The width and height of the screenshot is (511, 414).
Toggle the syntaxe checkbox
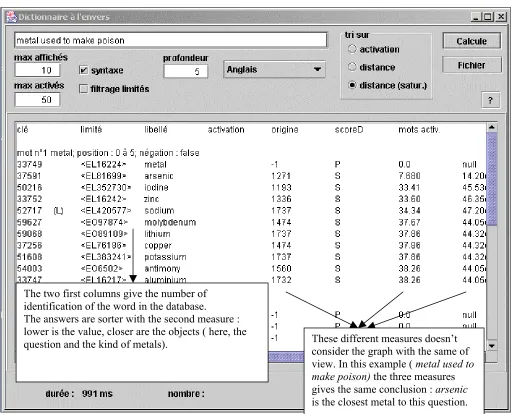coord(83,70)
